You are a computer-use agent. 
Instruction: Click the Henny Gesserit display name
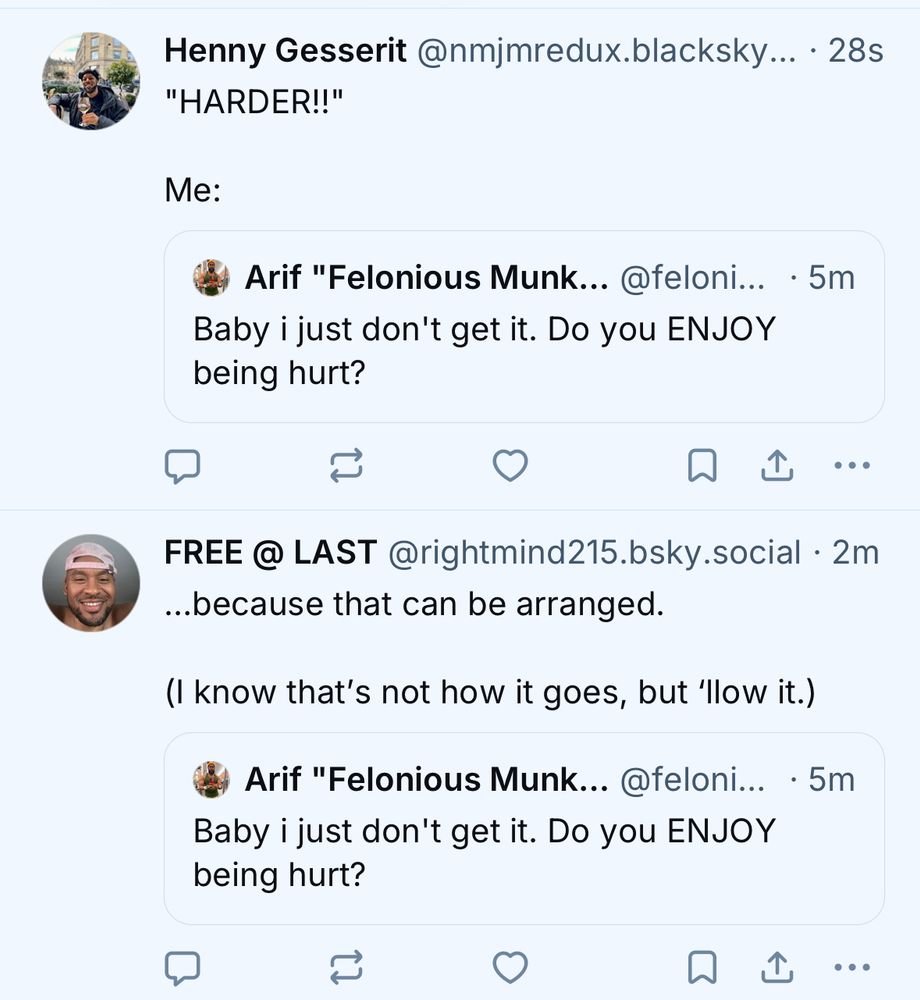pos(285,50)
